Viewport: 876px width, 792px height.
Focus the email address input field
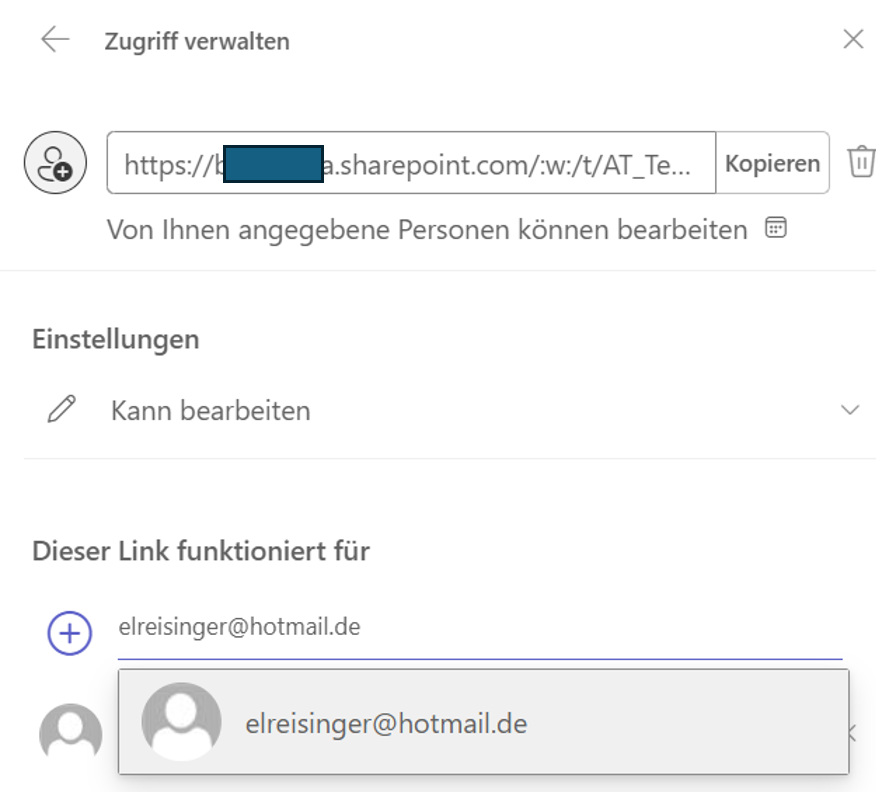tap(480, 628)
